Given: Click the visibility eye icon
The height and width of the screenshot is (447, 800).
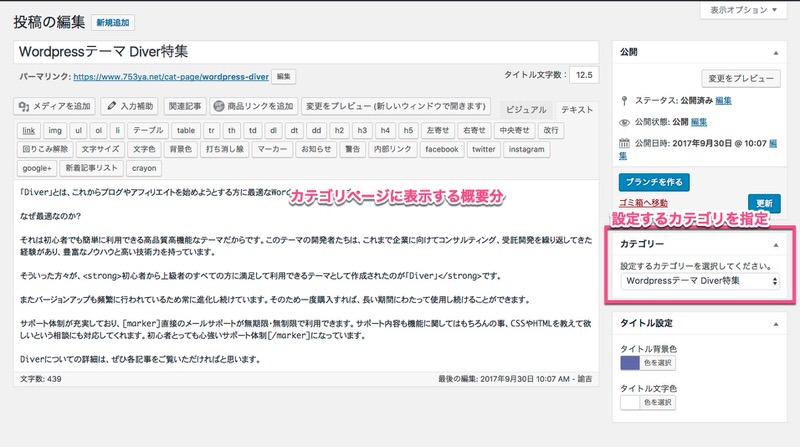Looking at the screenshot, I should [x=624, y=122].
